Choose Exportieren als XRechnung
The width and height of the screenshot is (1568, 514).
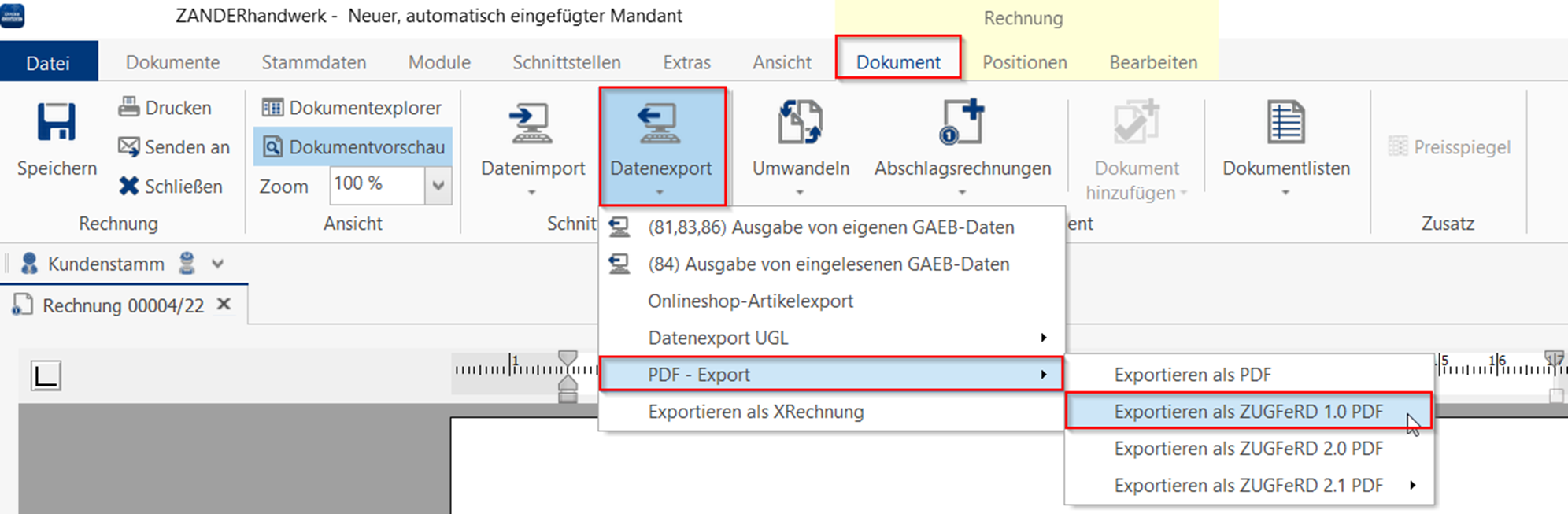pos(755,412)
